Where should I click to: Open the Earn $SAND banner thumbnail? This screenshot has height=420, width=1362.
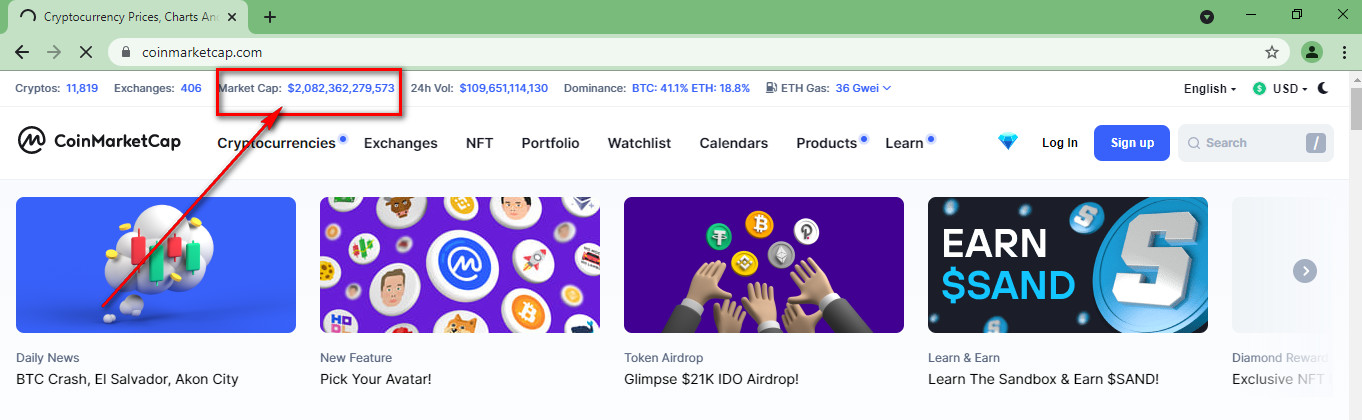(1067, 265)
